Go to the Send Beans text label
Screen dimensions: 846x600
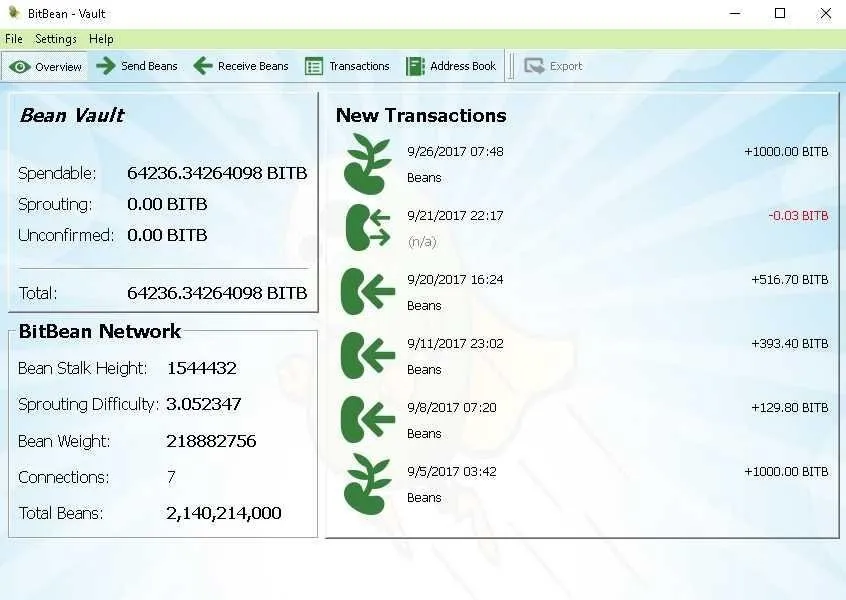(x=149, y=66)
